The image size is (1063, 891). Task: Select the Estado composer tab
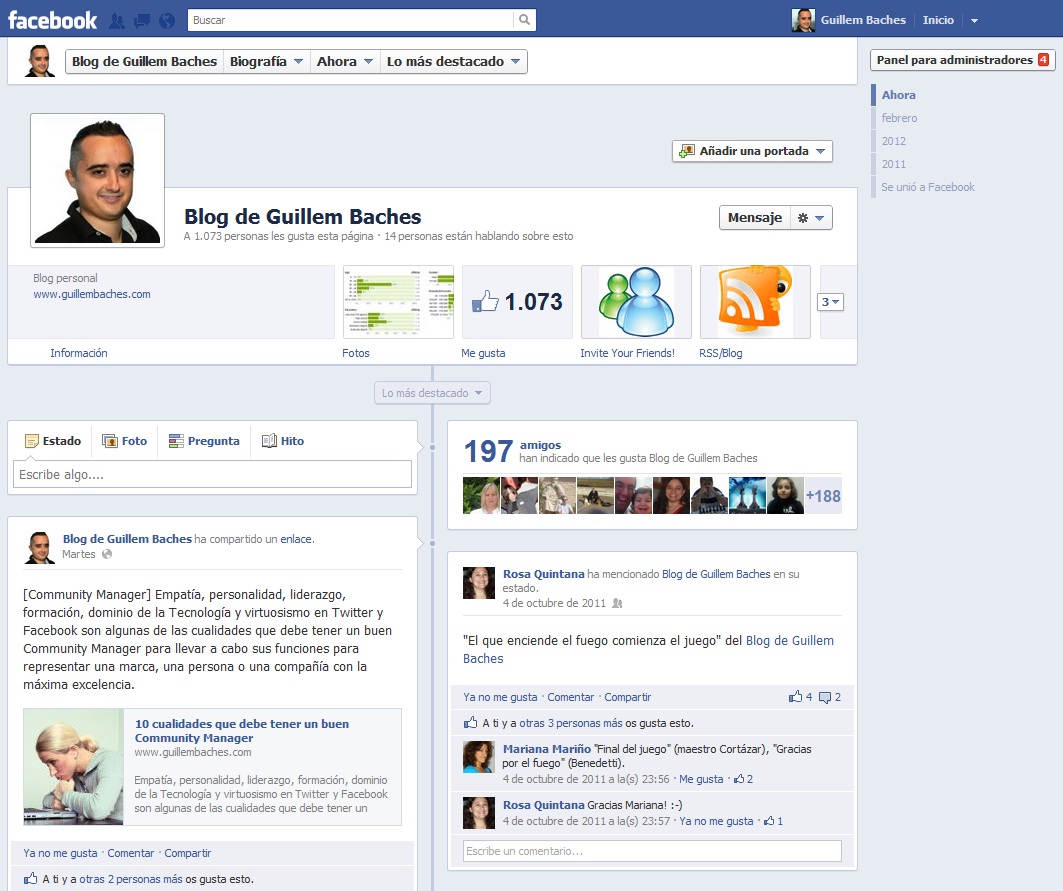[53, 441]
